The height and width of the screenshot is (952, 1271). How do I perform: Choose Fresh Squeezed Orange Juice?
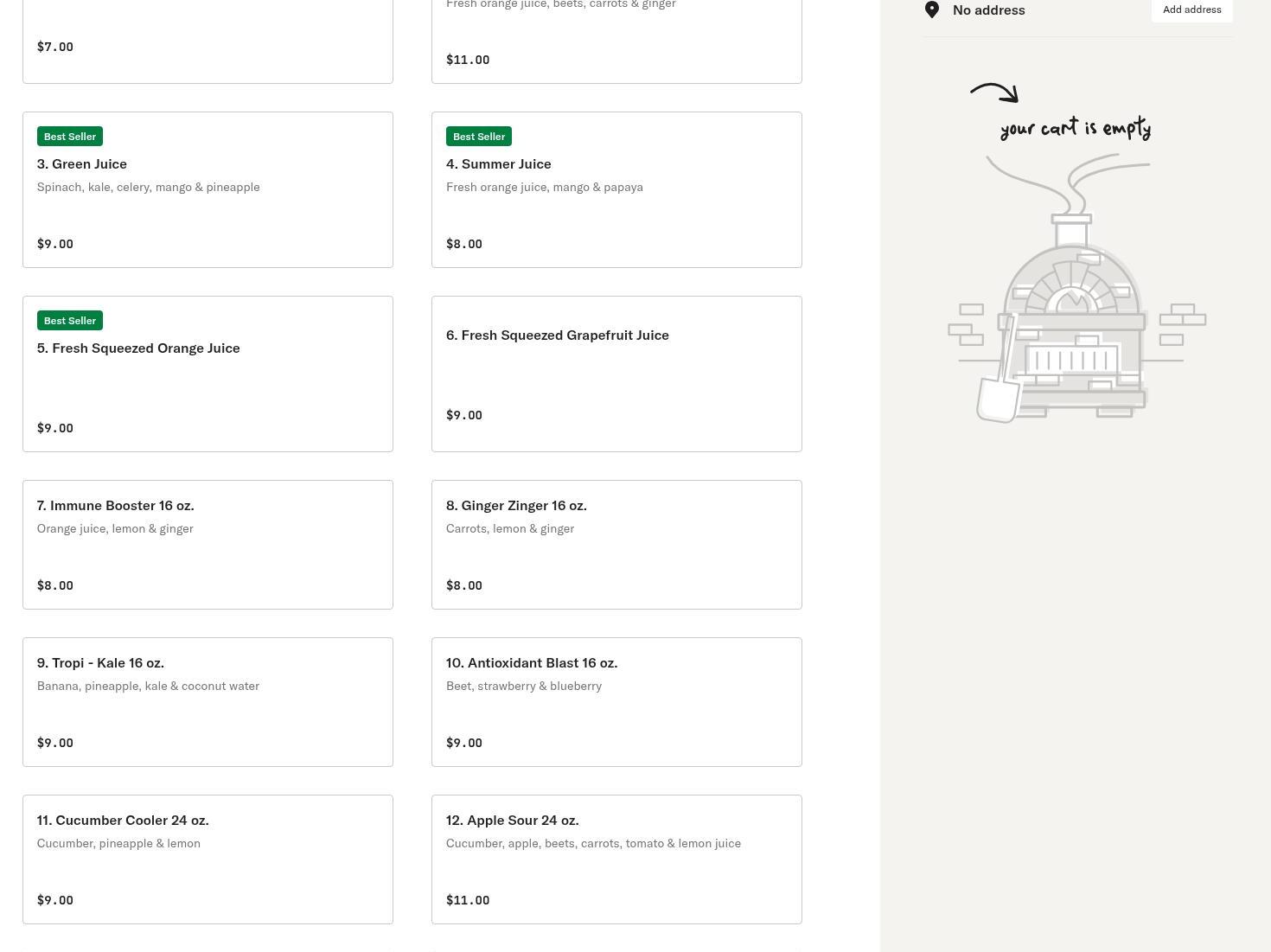[x=208, y=374]
